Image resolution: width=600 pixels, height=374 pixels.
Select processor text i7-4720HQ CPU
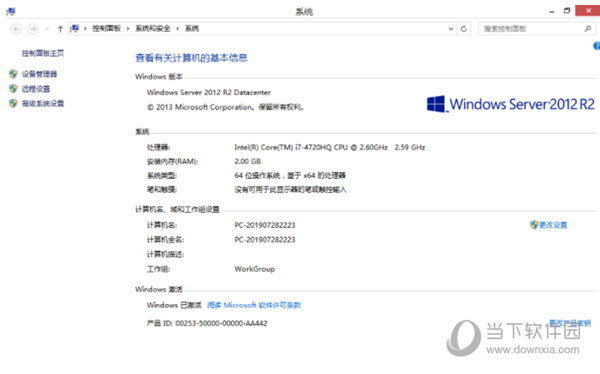pos(321,147)
